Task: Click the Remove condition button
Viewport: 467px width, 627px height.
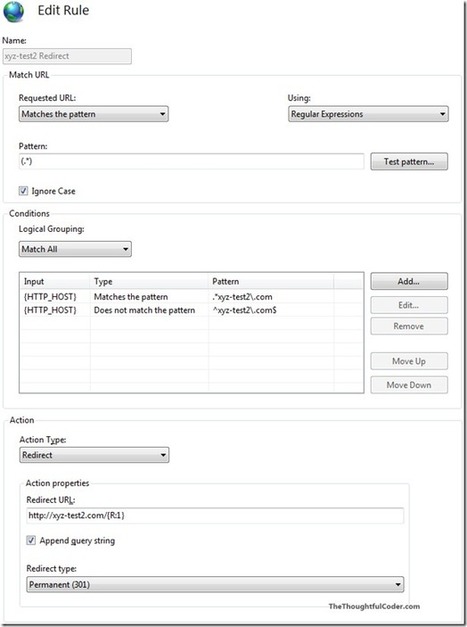Action: [x=409, y=326]
